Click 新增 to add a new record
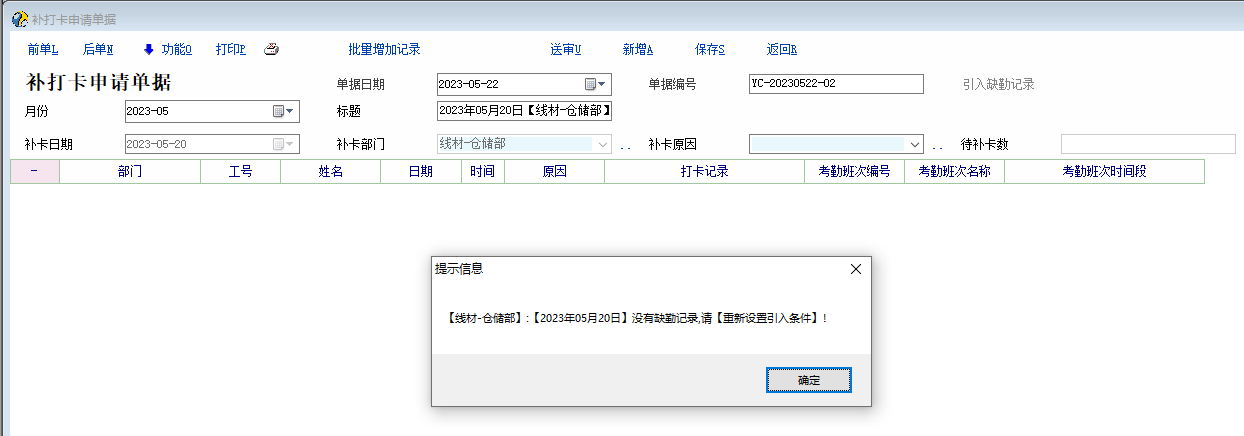The height and width of the screenshot is (436, 1244). pos(637,50)
